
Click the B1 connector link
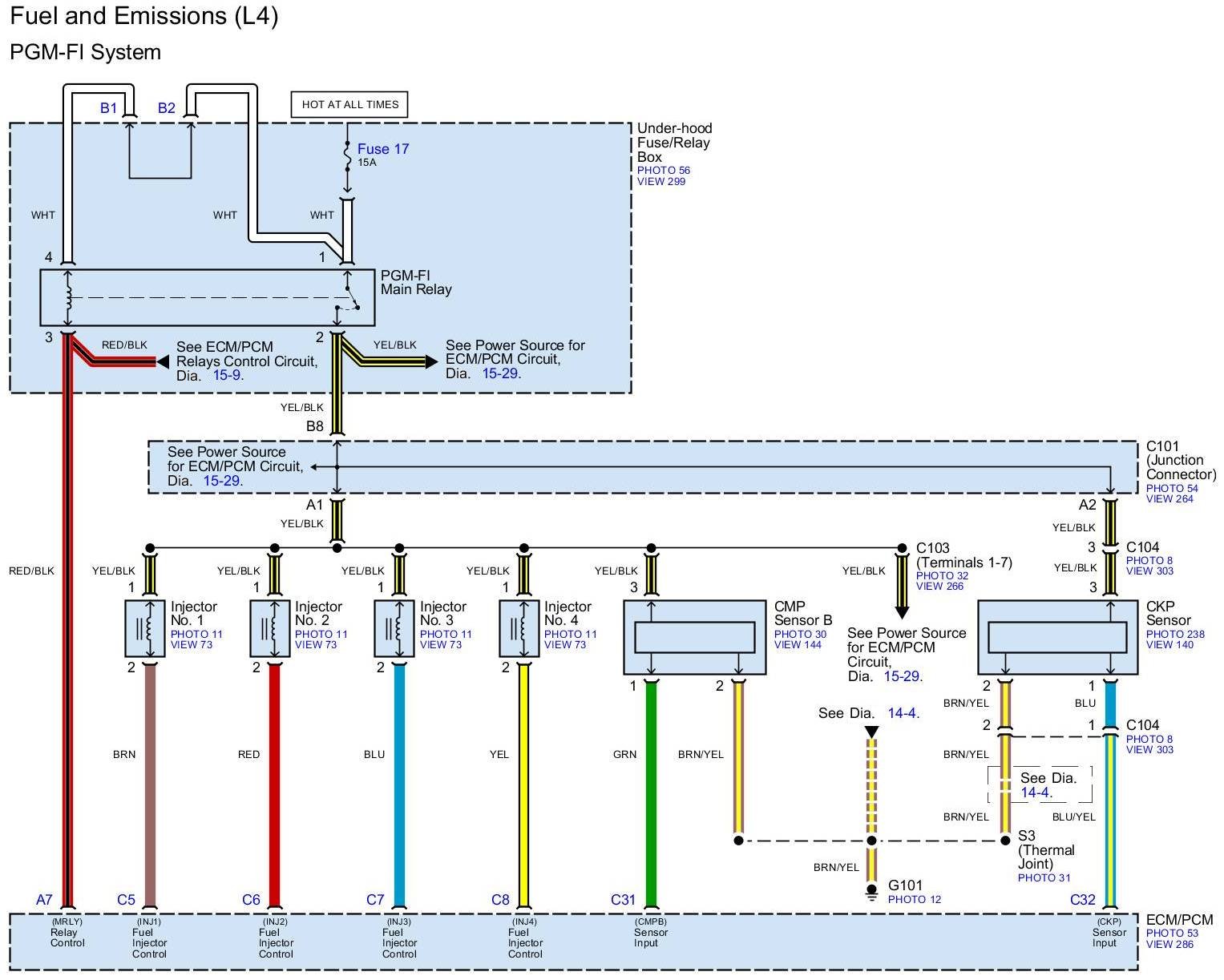point(108,108)
